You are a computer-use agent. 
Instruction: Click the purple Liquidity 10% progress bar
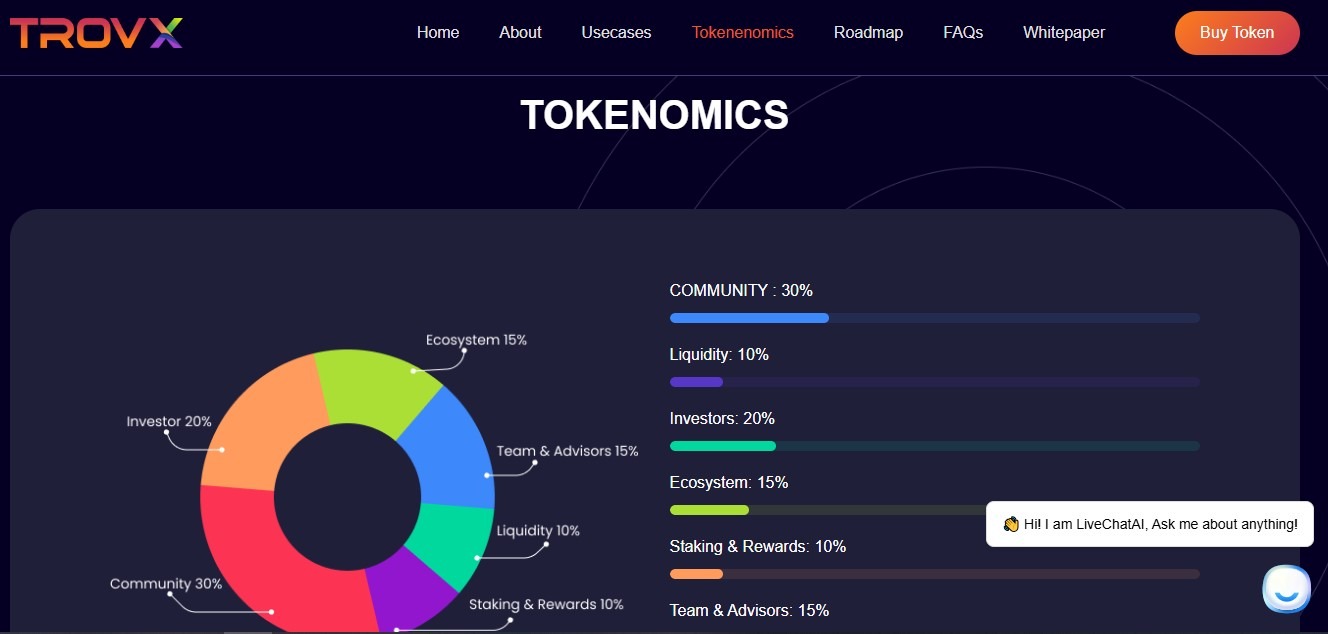pyautogui.click(x=695, y=382)
